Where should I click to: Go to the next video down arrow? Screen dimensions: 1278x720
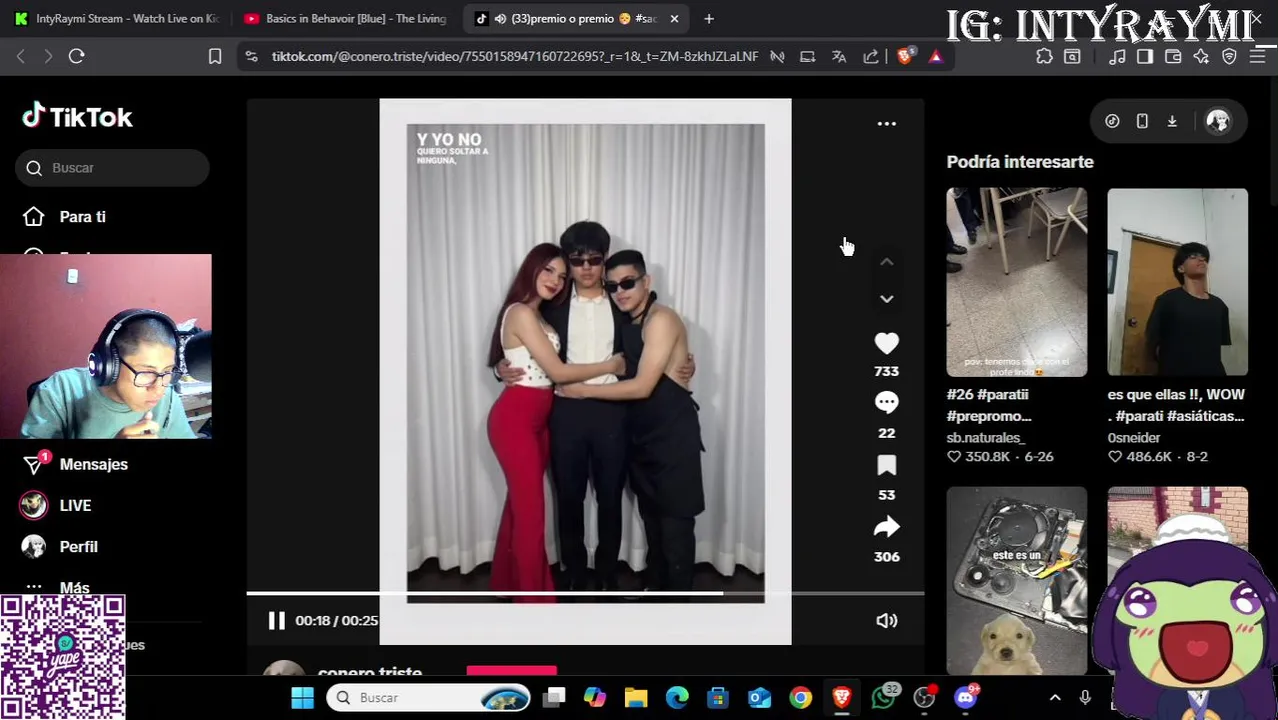coord(886,299)
